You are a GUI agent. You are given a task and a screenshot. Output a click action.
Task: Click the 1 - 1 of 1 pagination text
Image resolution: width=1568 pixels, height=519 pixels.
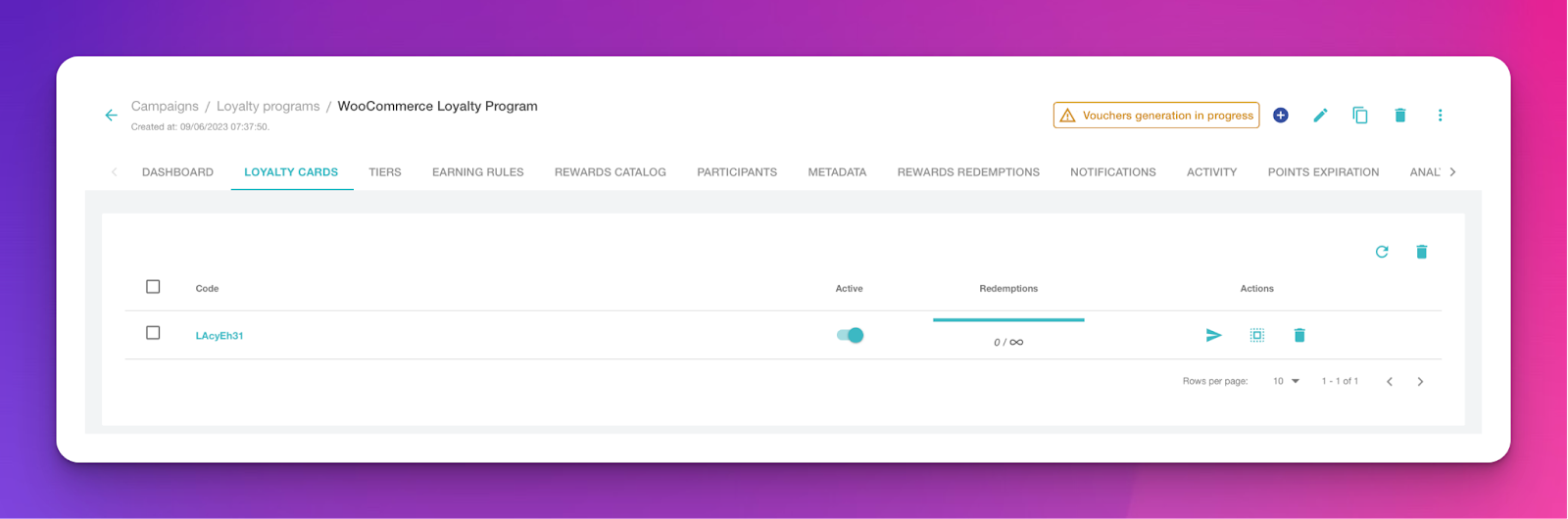(x=1340, y=381)
